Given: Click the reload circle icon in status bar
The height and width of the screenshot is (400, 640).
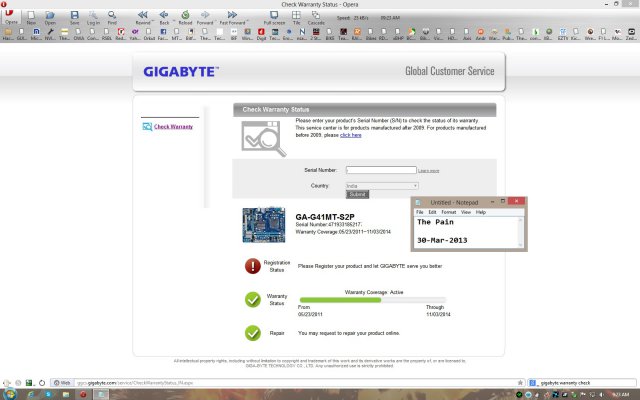Looking at the screenshot, I should pyautogui.click(x=42, y=383).
